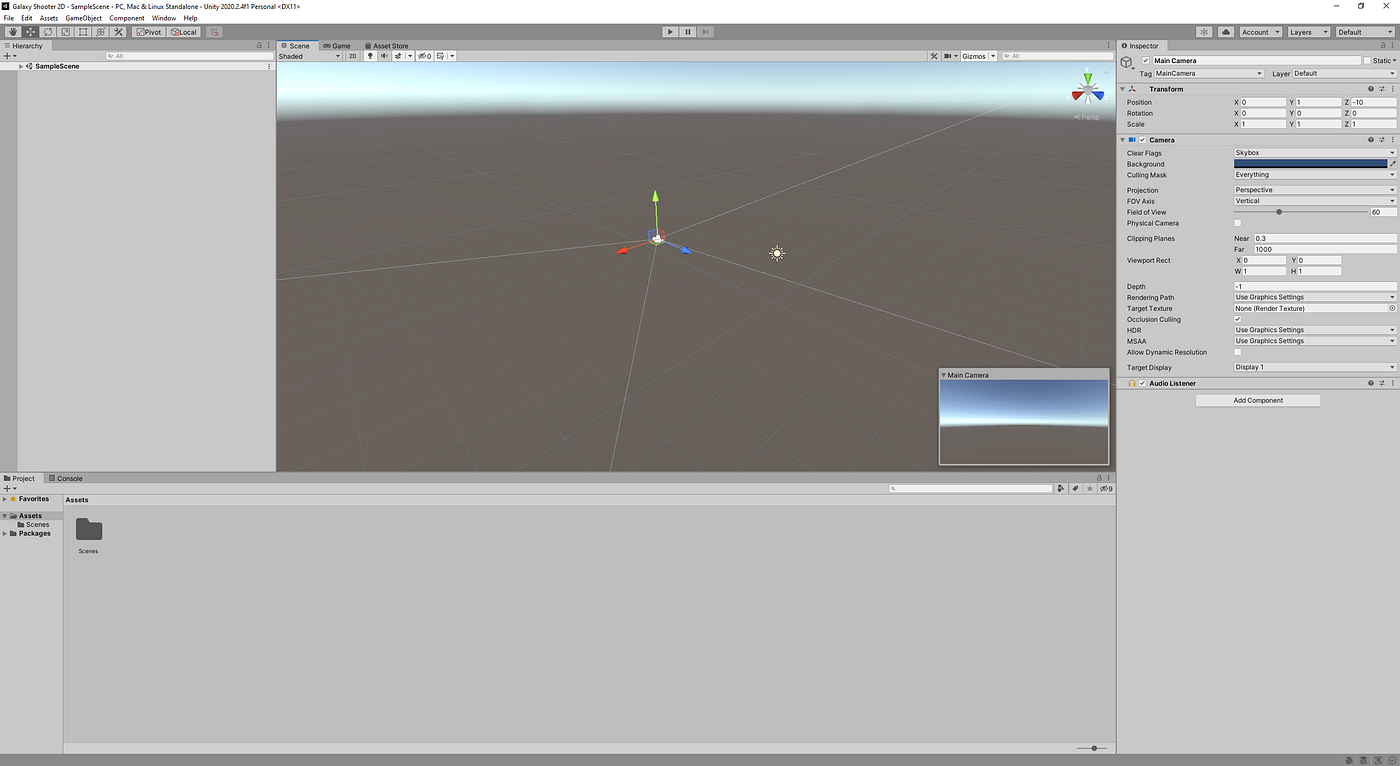This screenshot has height=766, width=1400.
Task: Click the green Y axis cone on orientation gizmo
Action: coord(1088,77)
